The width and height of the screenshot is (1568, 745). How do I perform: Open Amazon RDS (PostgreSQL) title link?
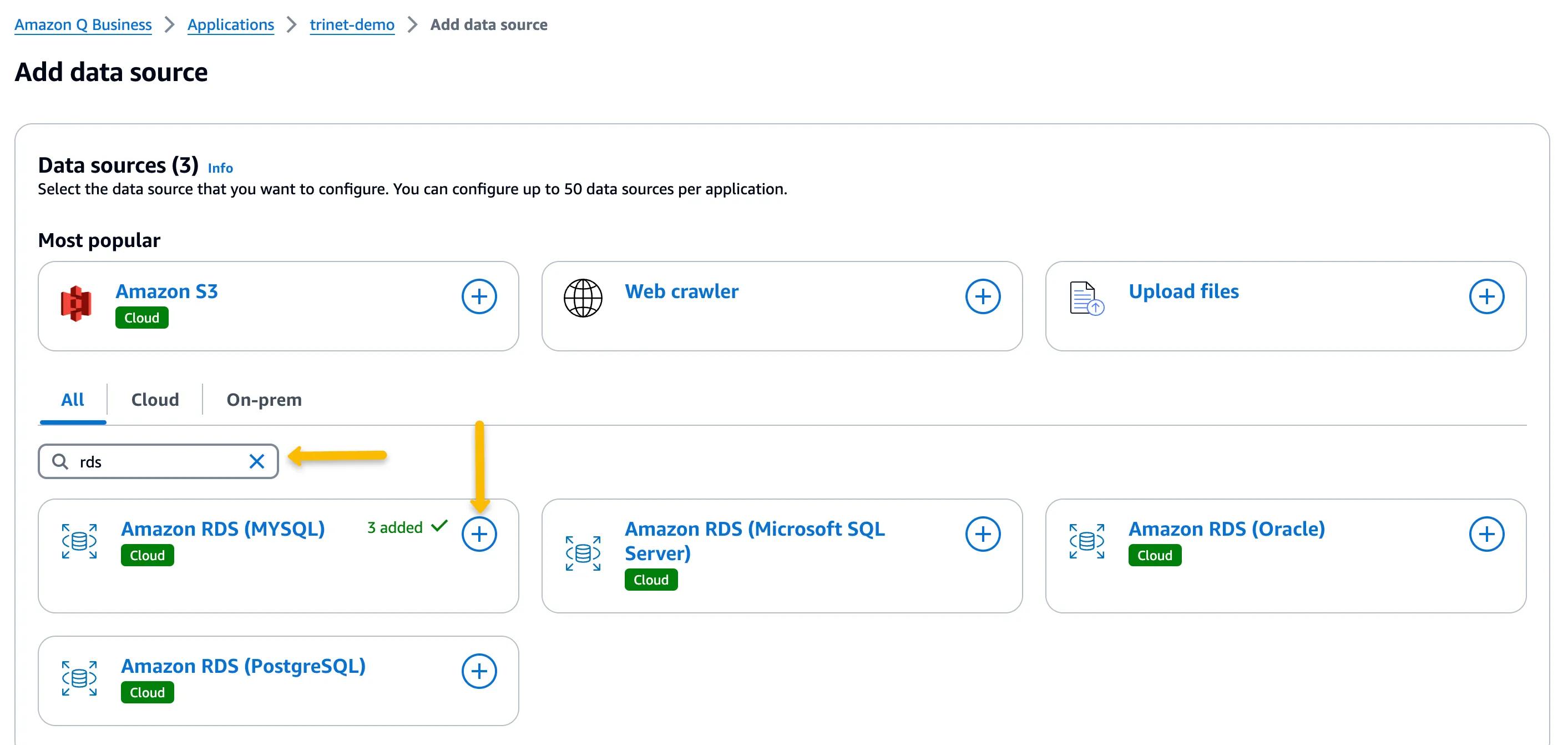tap(244, 666)
